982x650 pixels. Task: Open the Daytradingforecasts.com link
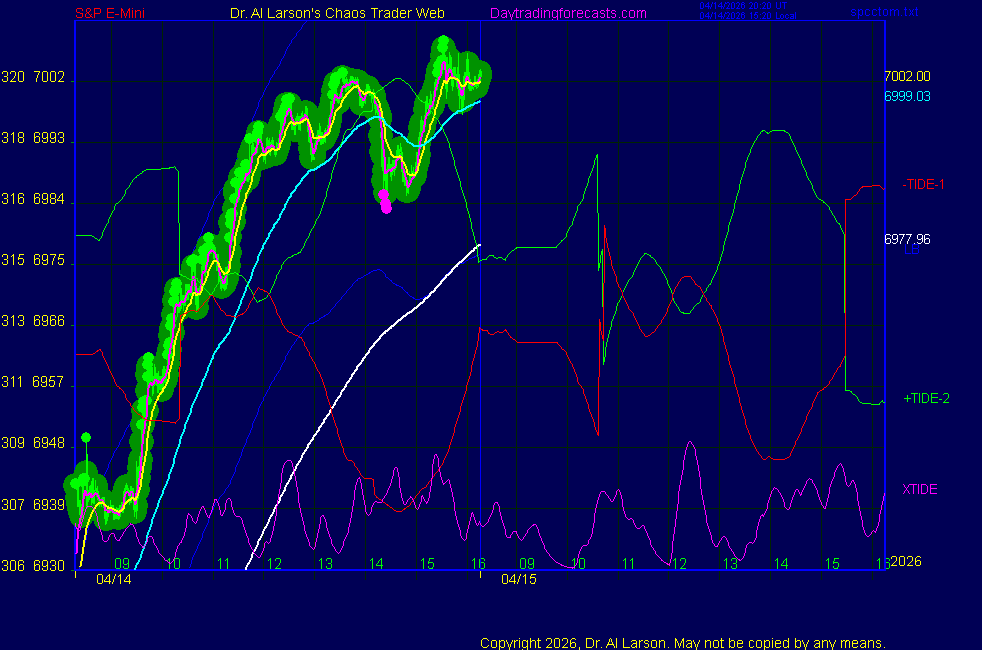(x=568, y=13)
